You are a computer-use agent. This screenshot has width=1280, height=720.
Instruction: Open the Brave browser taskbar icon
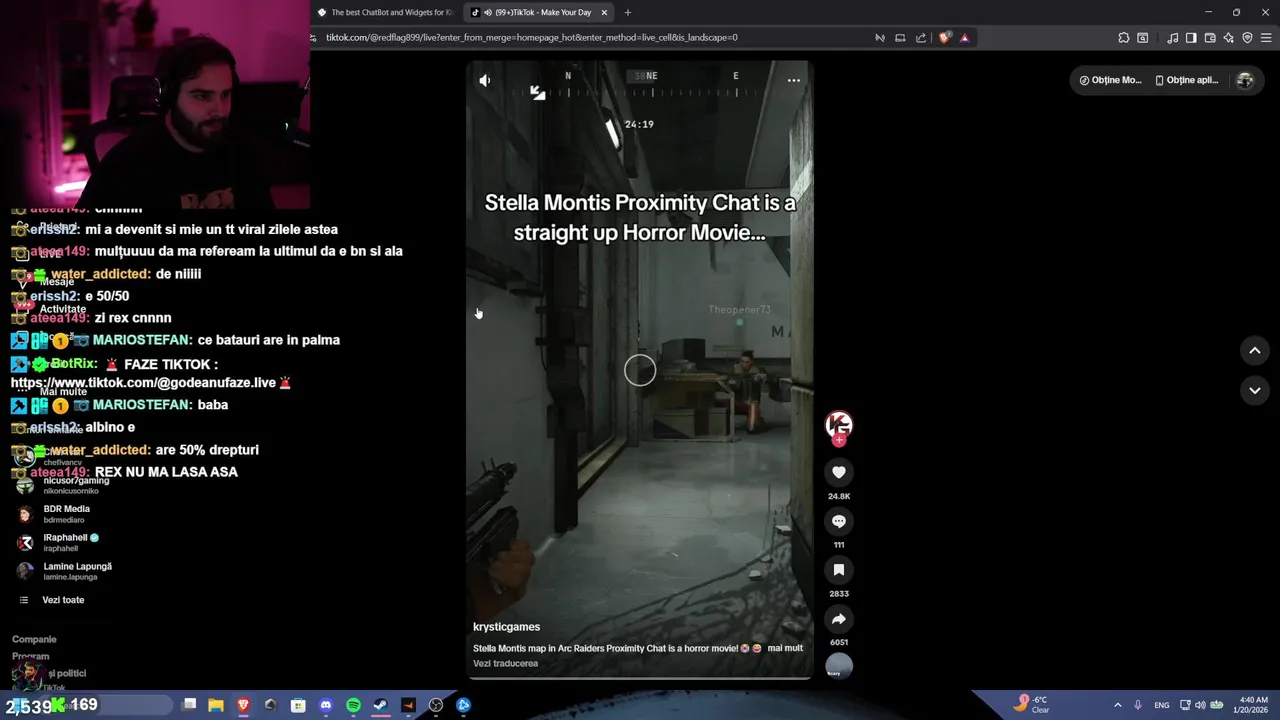tap(243, 705)
